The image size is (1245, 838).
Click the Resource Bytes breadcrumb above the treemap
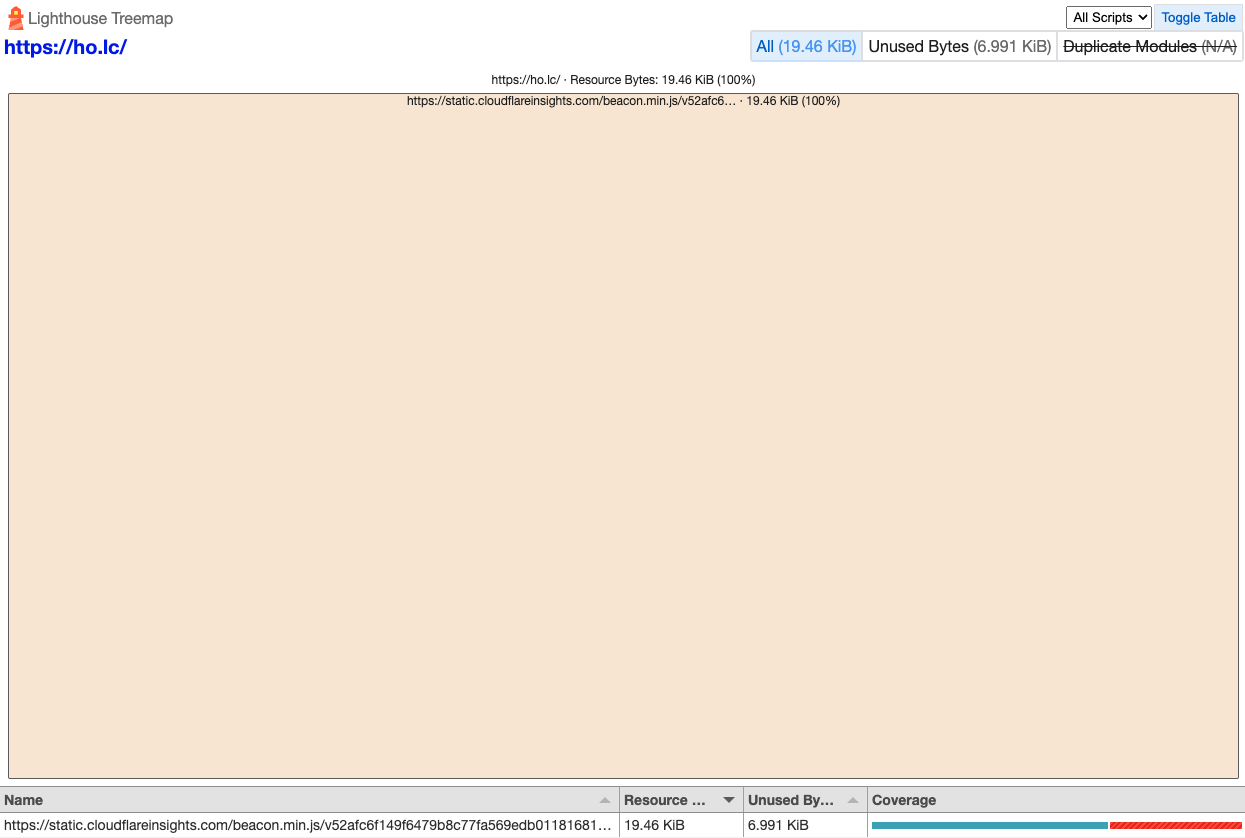(x=622, y=79)
